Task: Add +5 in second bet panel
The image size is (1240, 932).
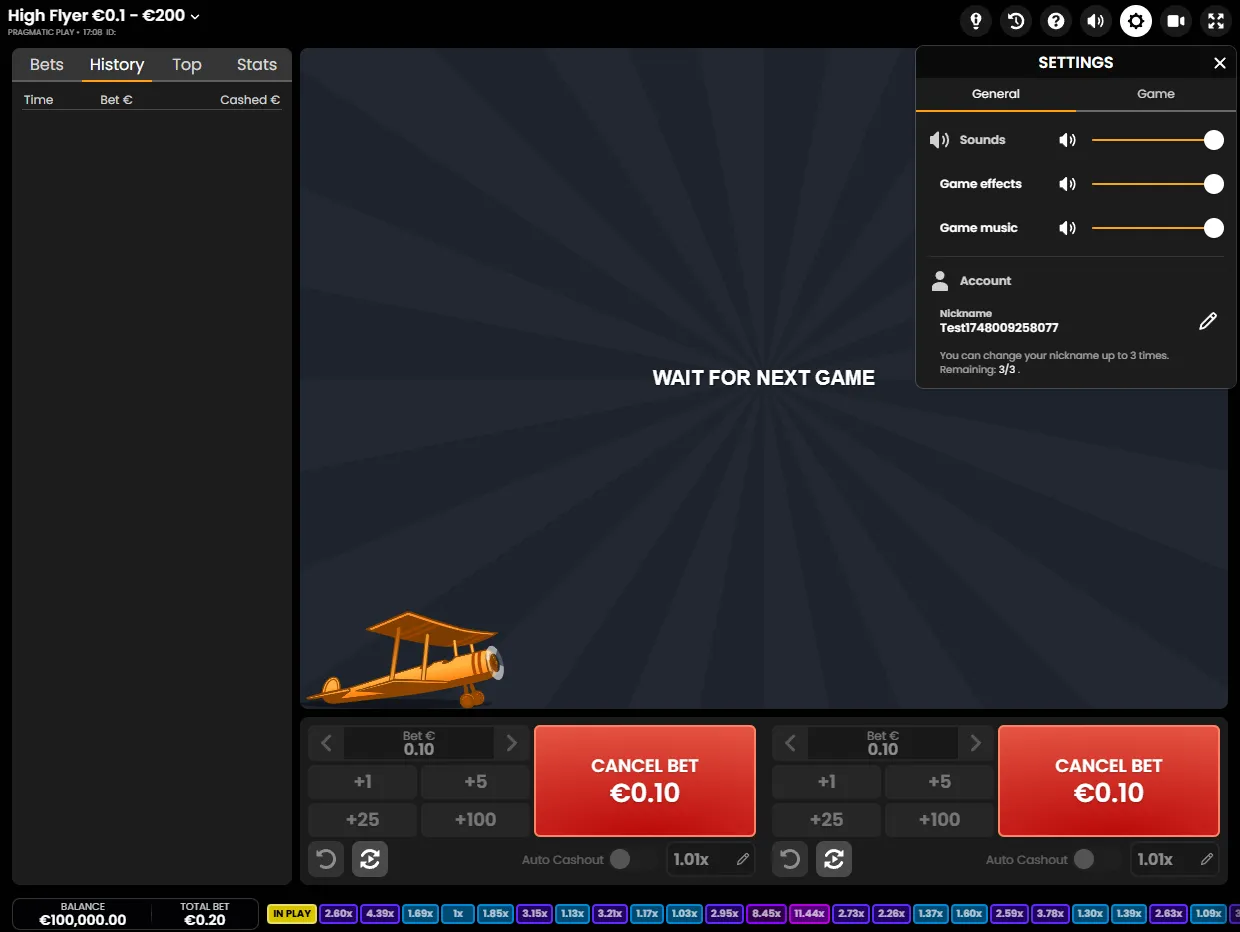Action: coord(939,782)
